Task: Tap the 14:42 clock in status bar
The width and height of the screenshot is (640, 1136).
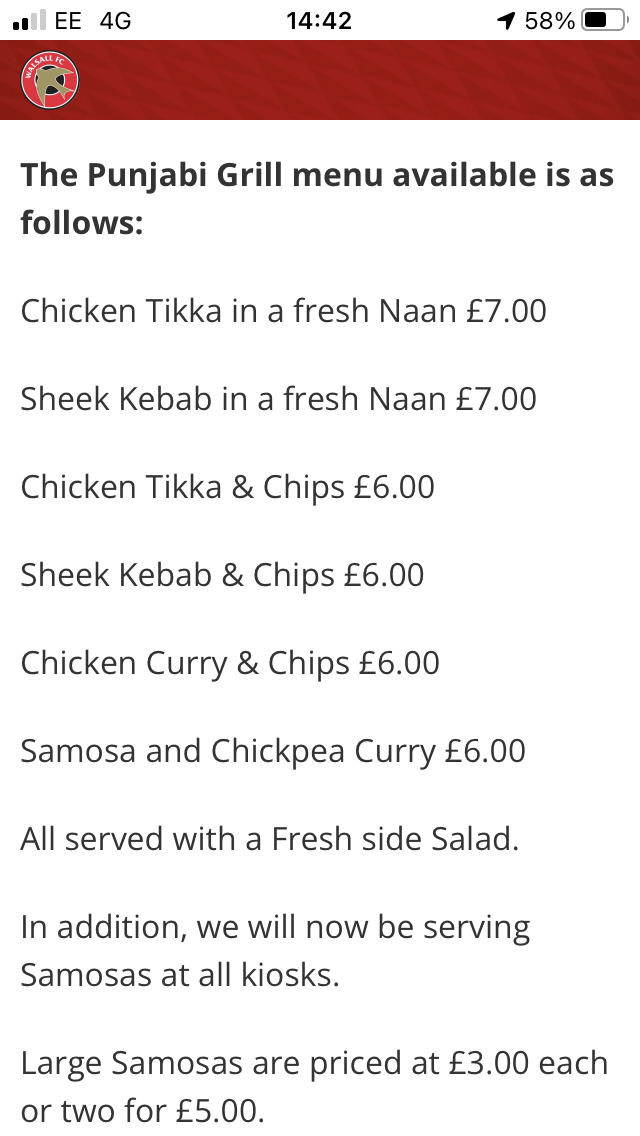Action: pos(319,20)
